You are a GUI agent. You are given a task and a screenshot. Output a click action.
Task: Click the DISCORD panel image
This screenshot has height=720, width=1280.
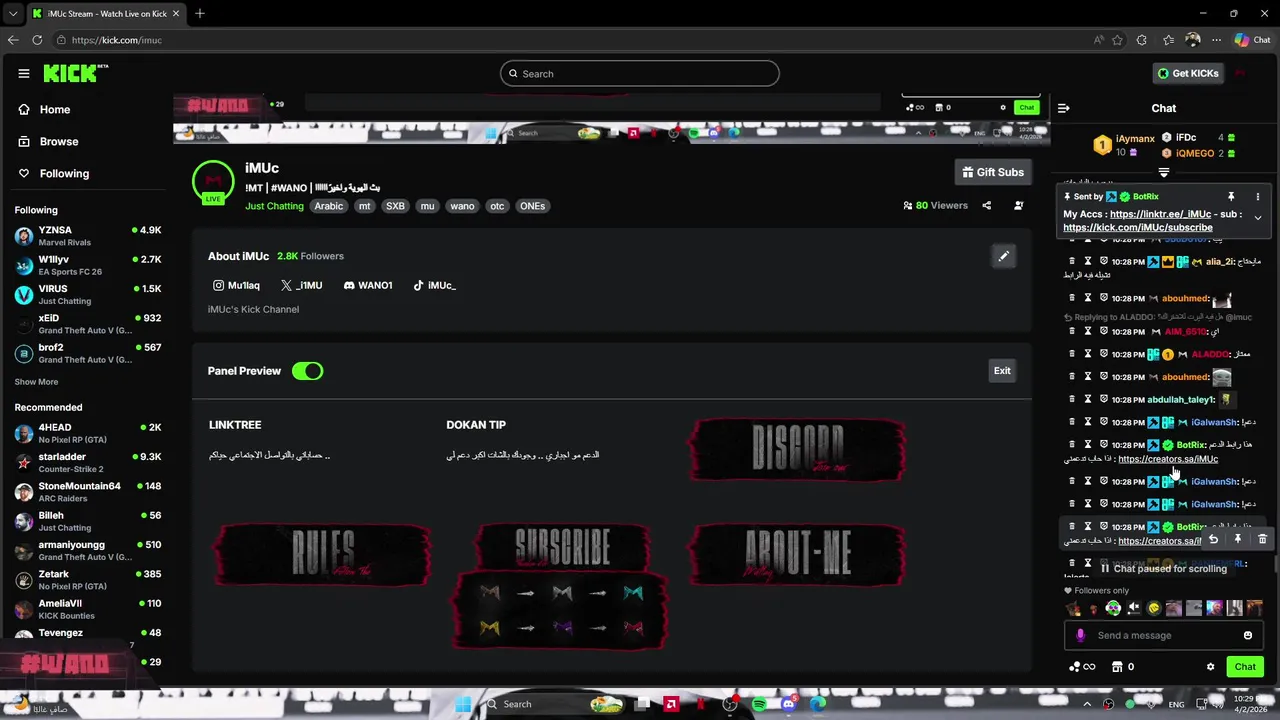pos(798,450)
